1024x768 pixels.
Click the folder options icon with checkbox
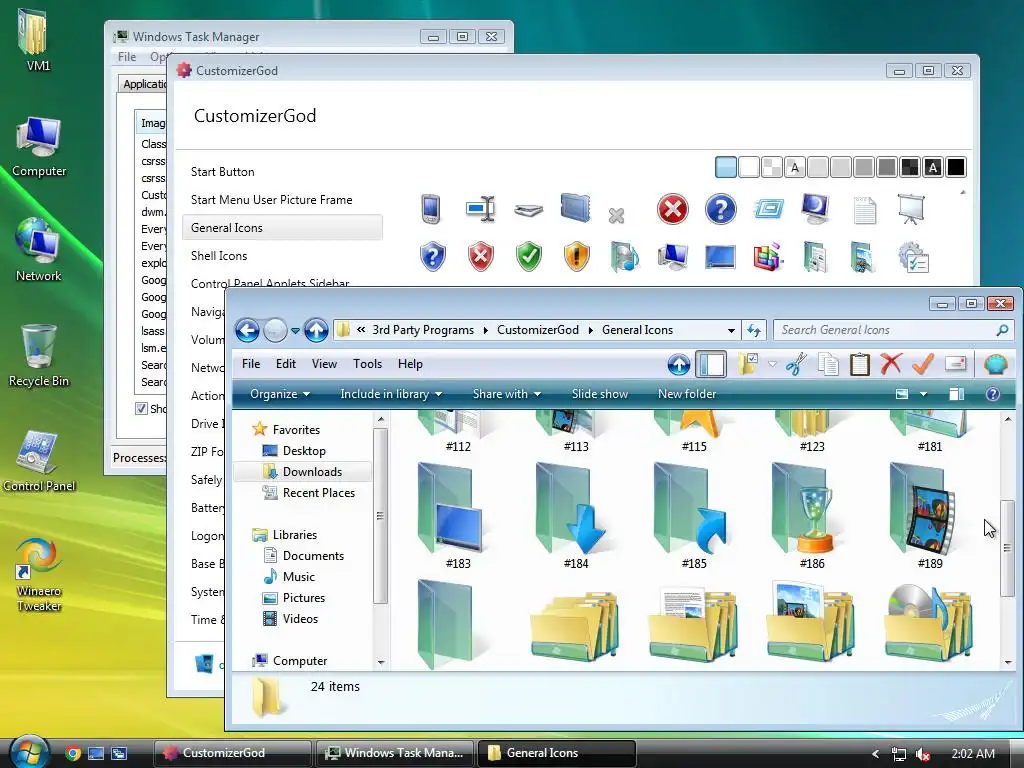click(748, 364)
